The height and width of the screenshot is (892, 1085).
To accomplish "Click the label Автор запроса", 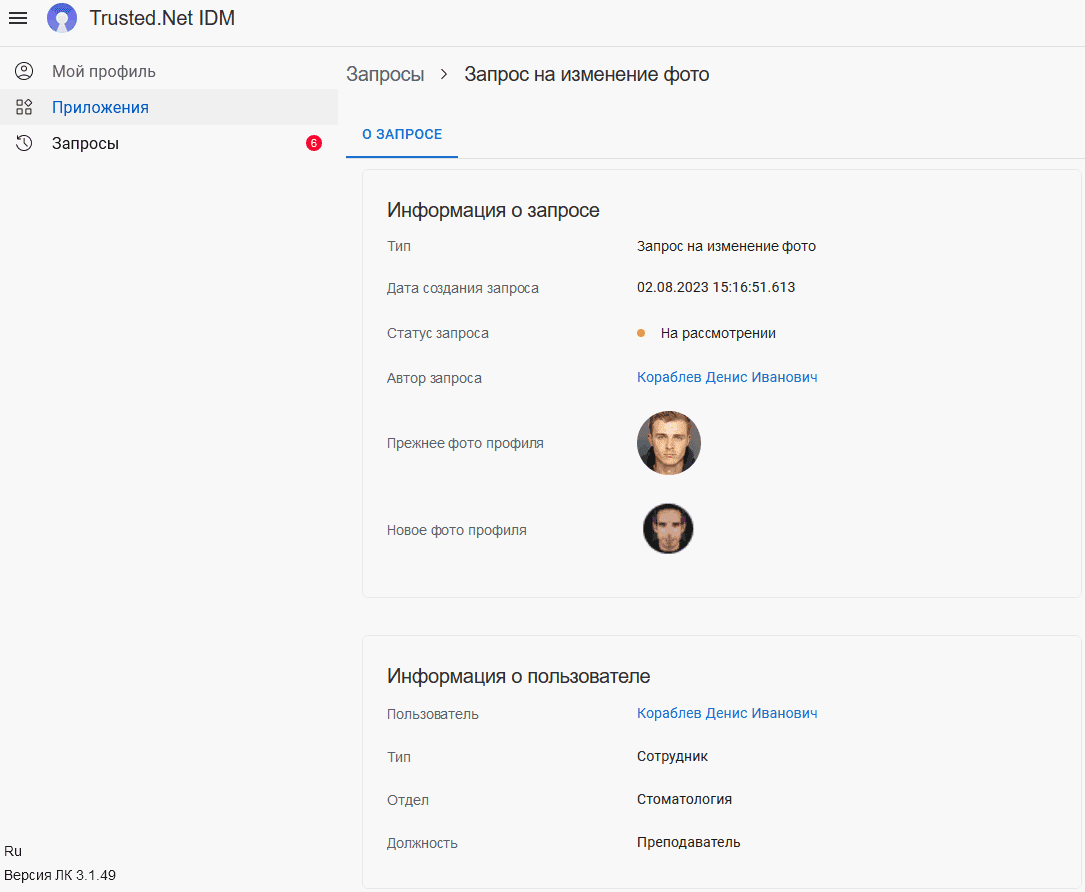I will tap(434, 379).
